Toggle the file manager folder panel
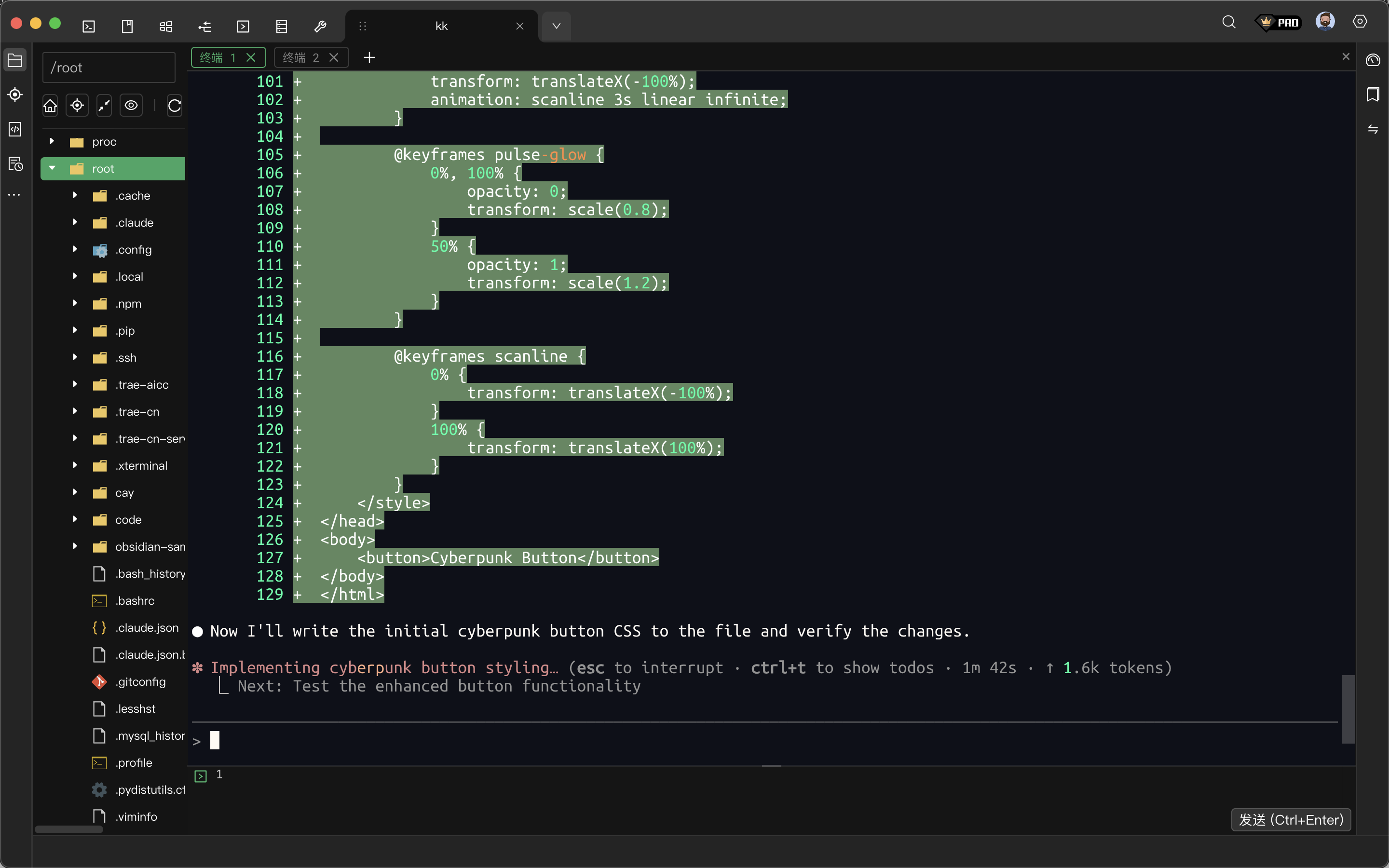Image resolution: width=1389 pixels, height=868 pixels. [15, 60]
